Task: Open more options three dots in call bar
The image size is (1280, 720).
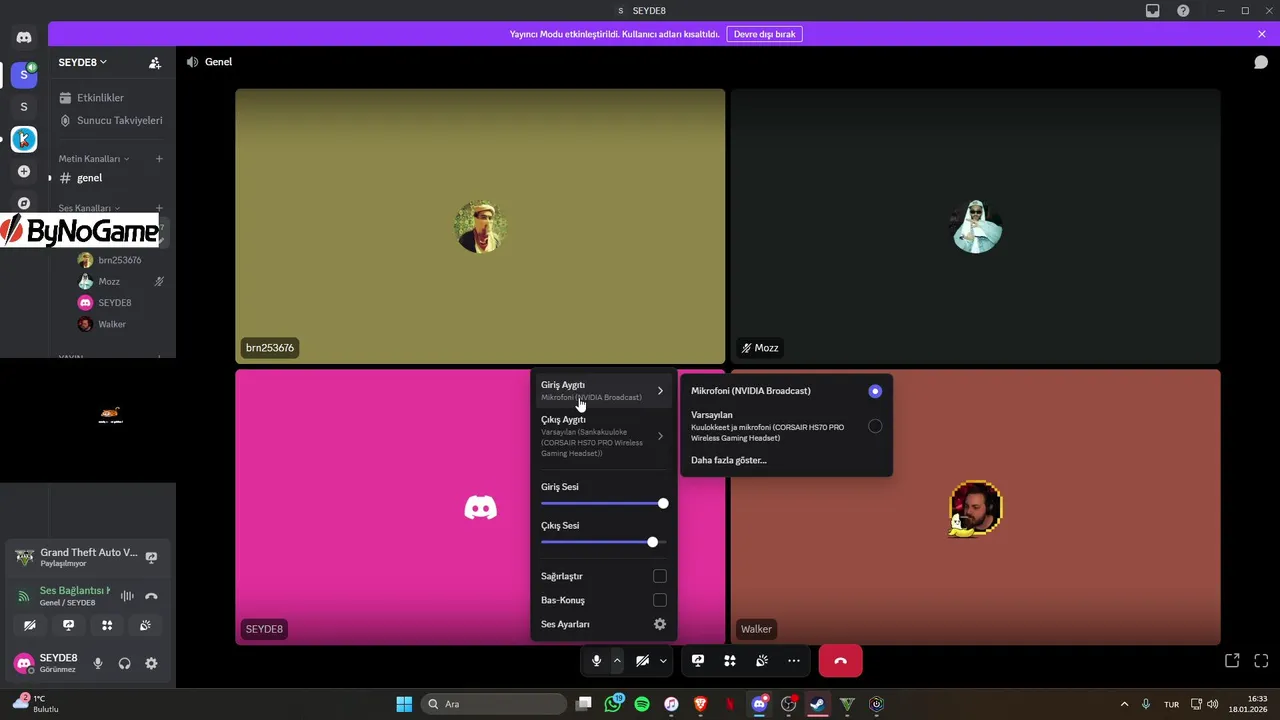Action: click(794, 661)
